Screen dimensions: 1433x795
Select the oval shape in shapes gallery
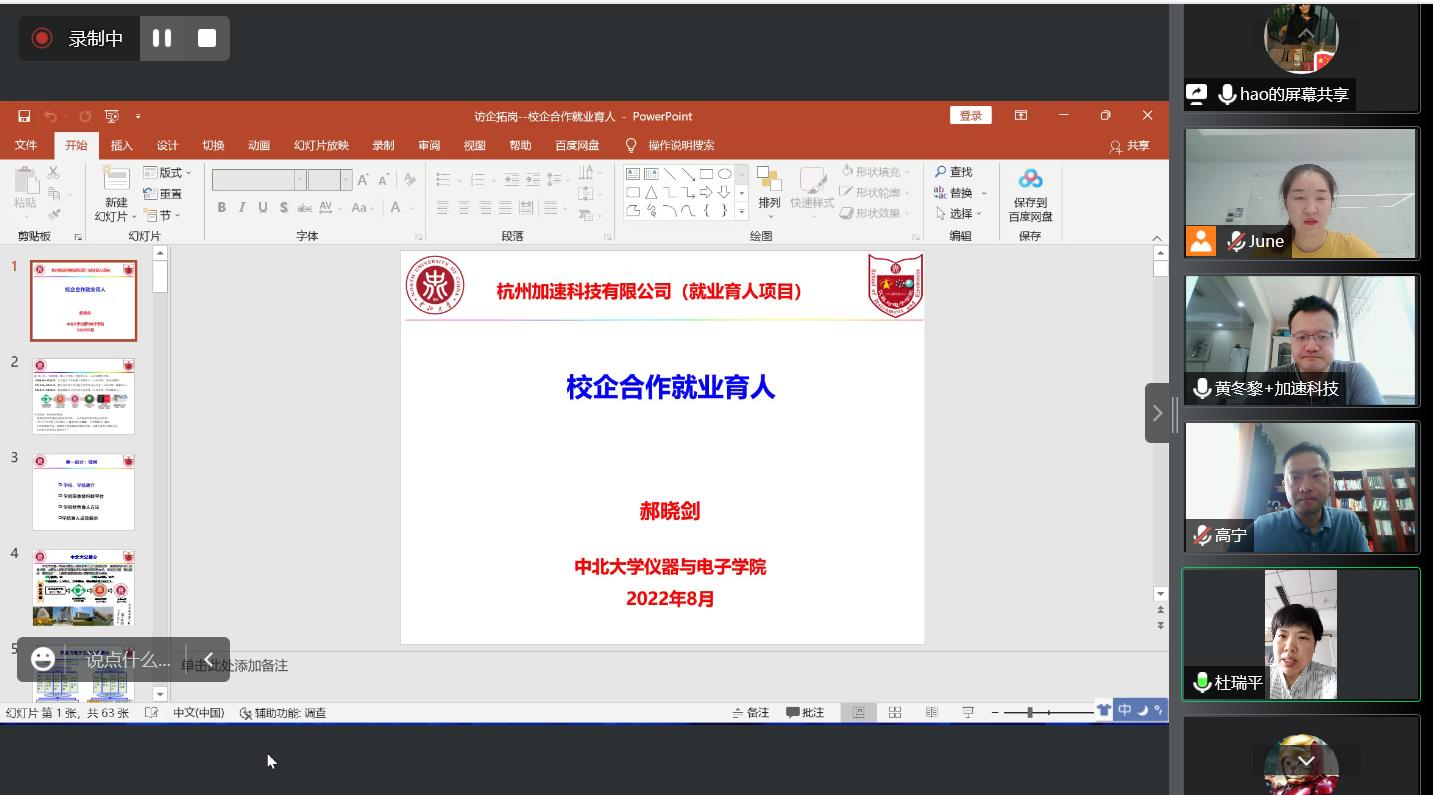click(x=724, y=174)
